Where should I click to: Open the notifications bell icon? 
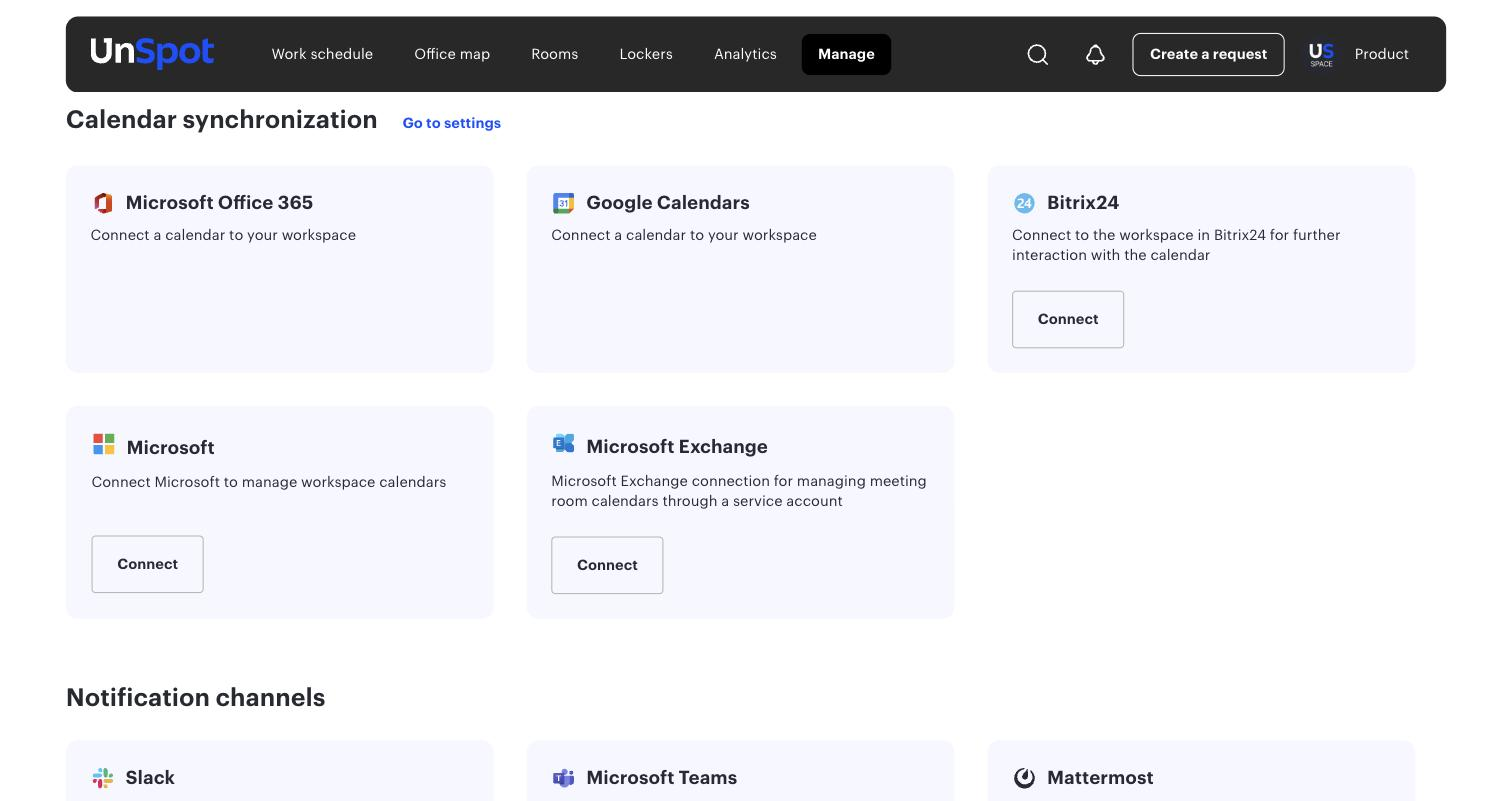click(x=1095, y=55)
